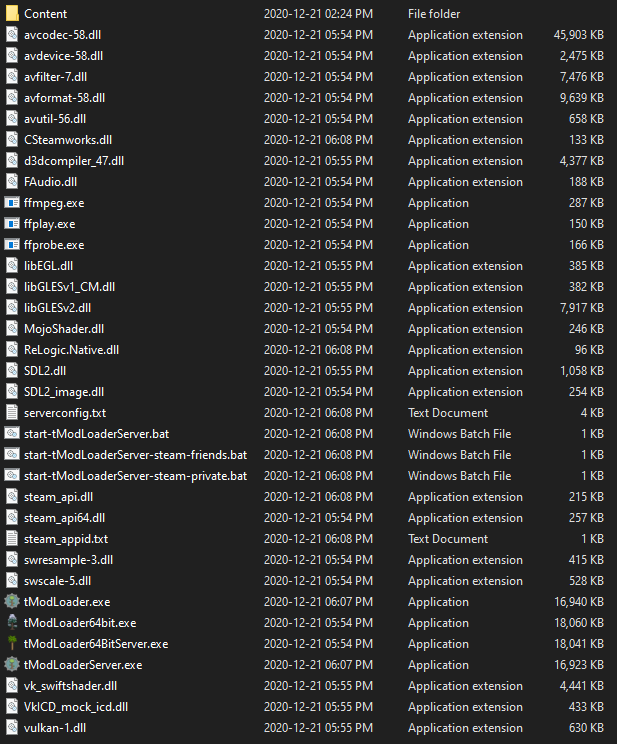Click the tModLoader64BitServer.exe tree icon
Viewport: 617px width, 744px height.
12,643
